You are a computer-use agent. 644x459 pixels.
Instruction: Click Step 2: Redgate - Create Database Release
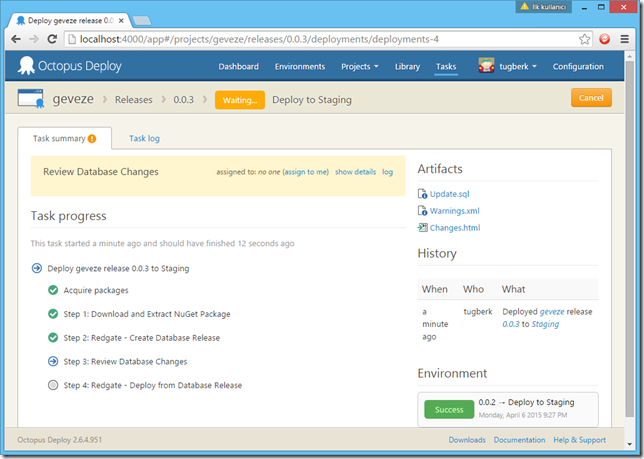coord(142,338)
